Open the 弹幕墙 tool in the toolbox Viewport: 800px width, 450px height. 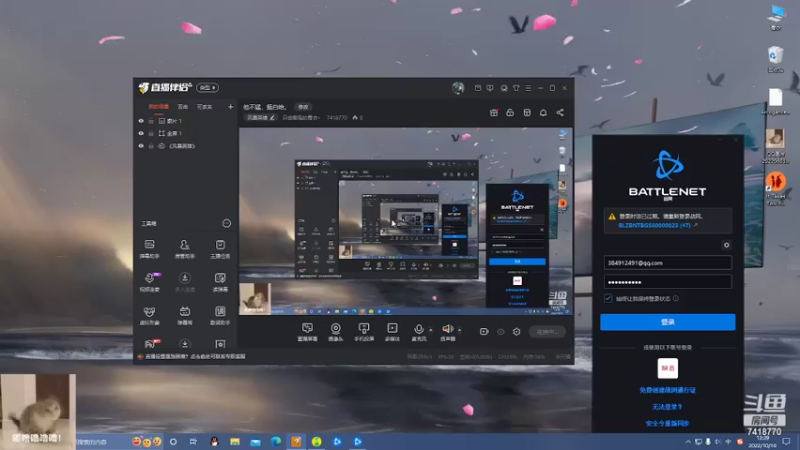click(185, 315)
